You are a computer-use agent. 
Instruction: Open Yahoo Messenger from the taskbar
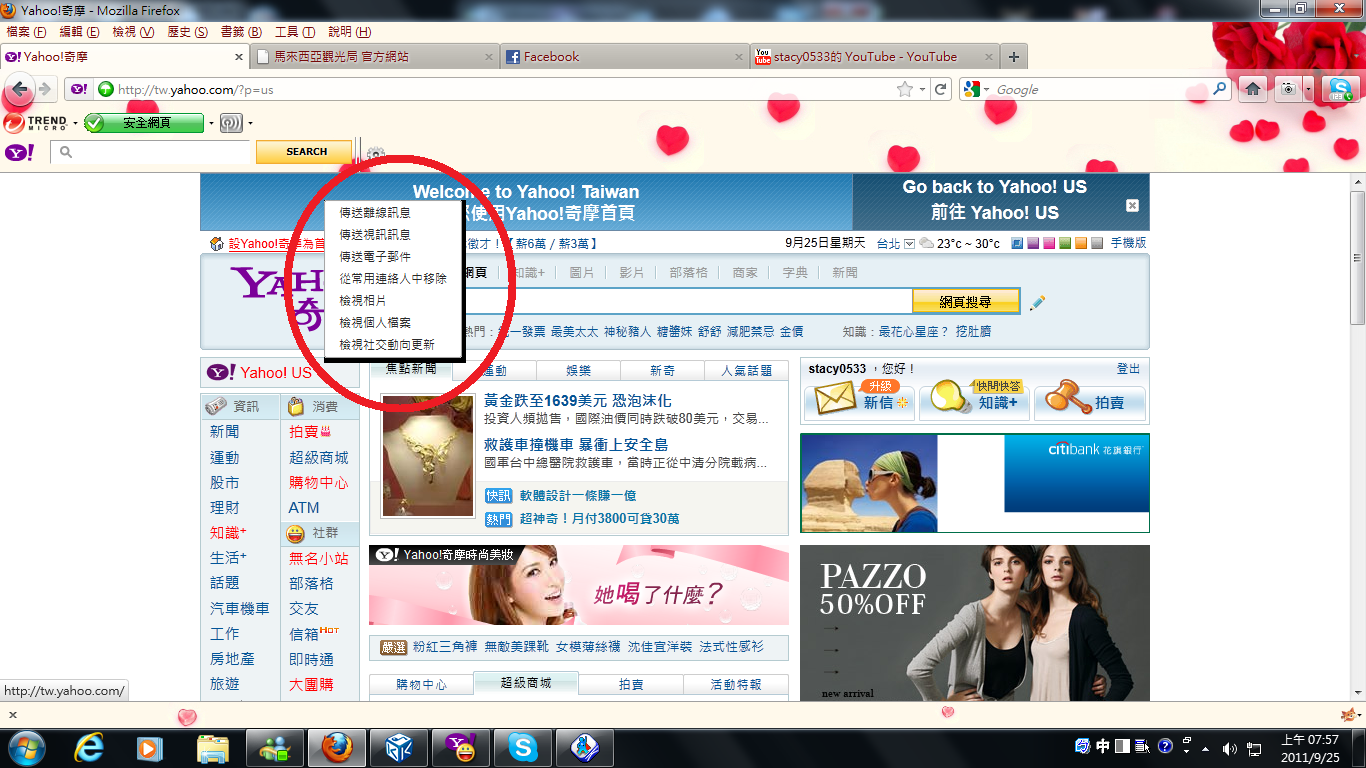460,747
